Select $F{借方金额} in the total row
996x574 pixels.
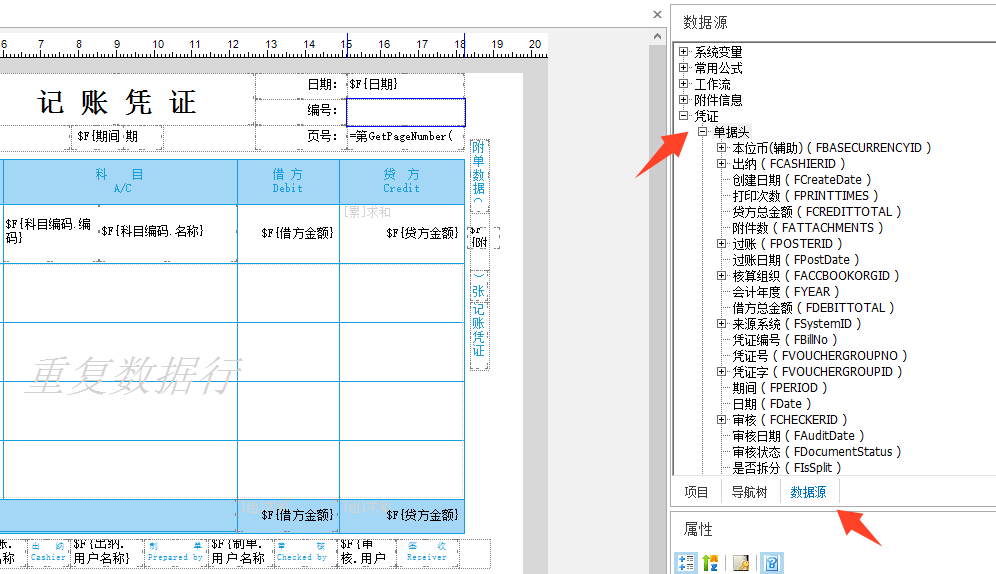coord(288,515)
